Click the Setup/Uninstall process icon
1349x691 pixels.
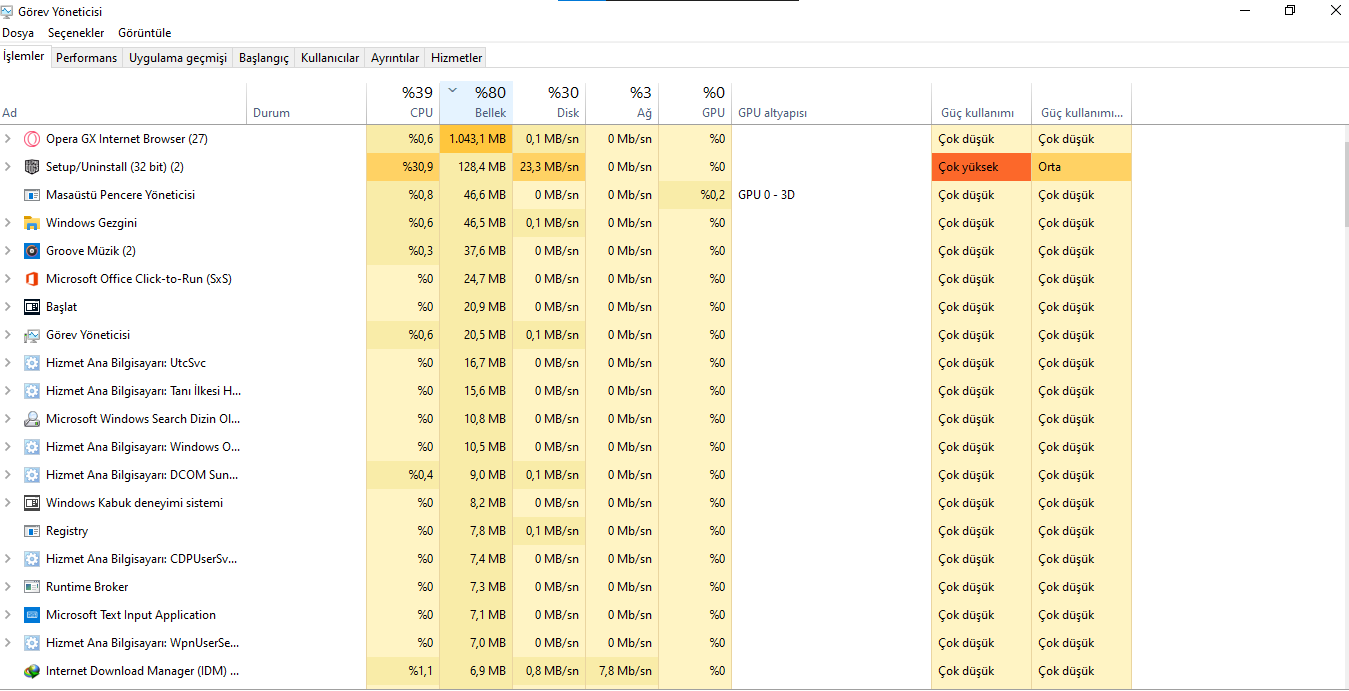click(32, 167)
